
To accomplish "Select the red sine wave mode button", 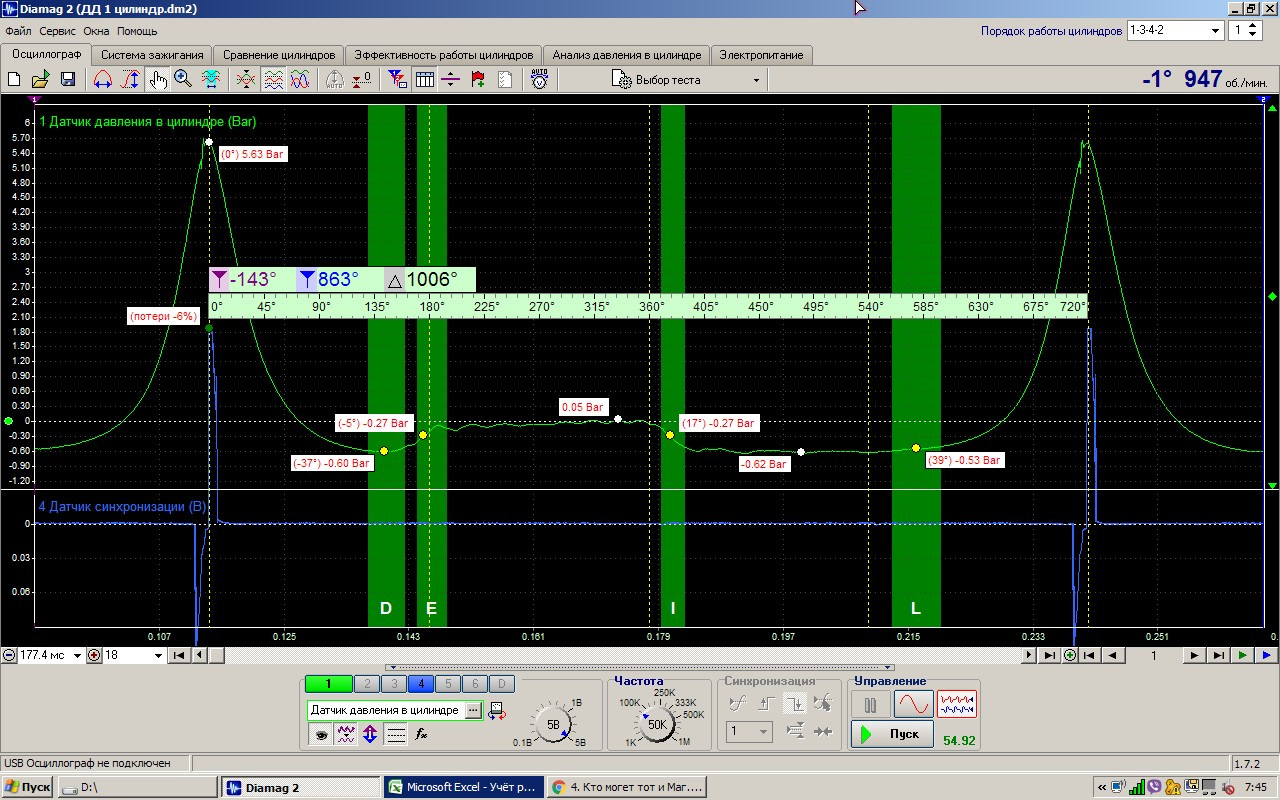I will click(913, 705).
